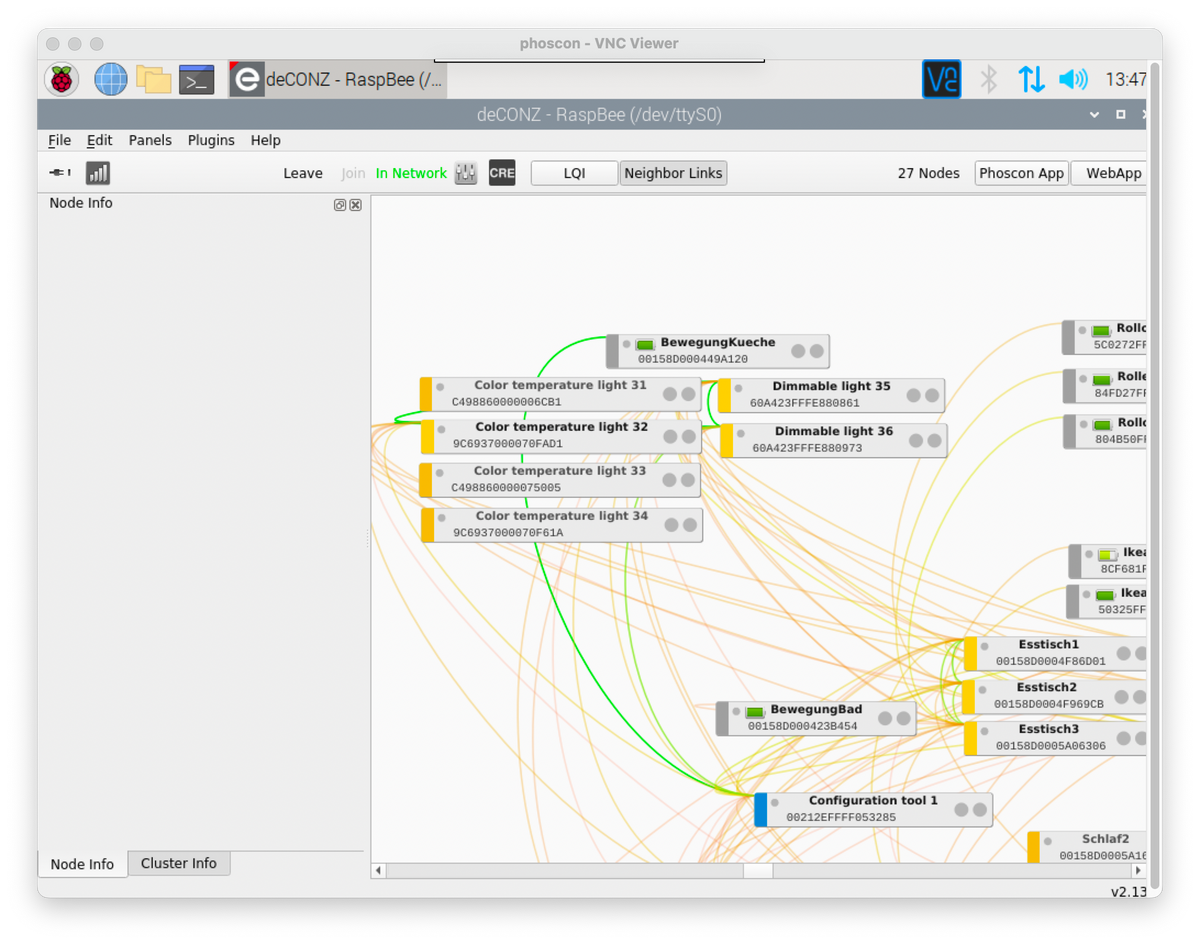Click the signal strength bars icon
Screen dimensions: 1200x944
pos(98,173)
